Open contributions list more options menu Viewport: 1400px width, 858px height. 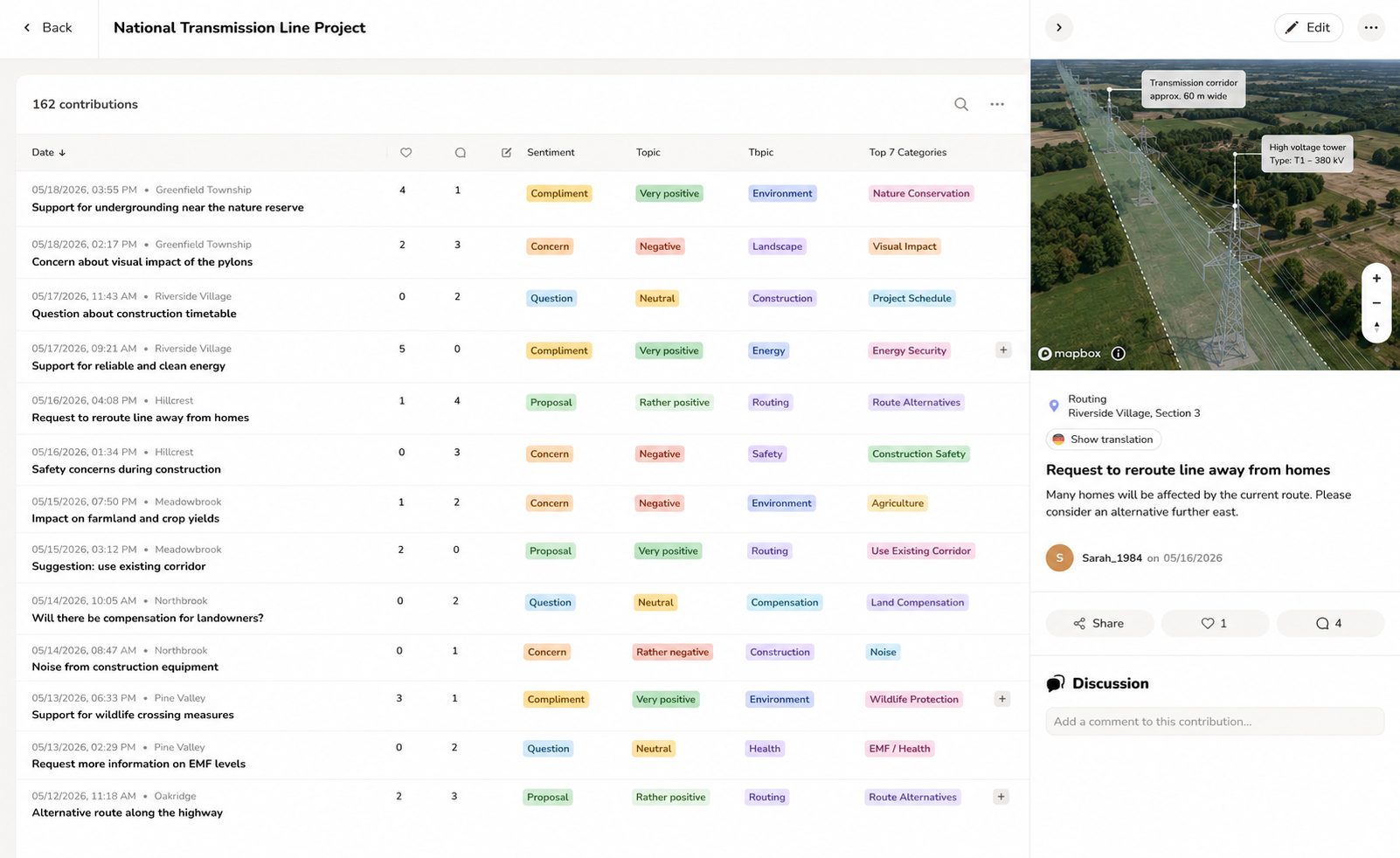click(x=997, y=104)
